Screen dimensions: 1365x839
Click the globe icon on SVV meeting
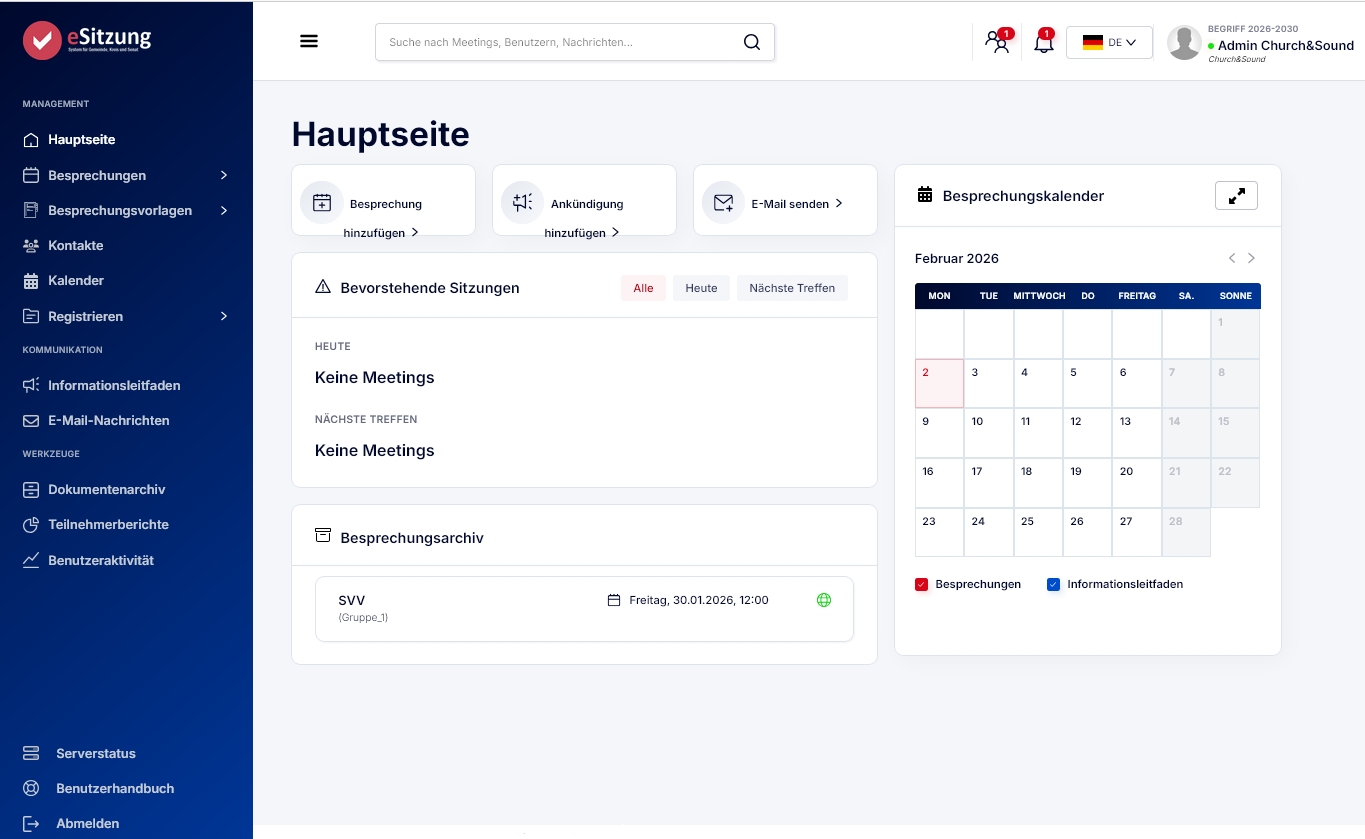pyautogui.click(x=824, y=600)
